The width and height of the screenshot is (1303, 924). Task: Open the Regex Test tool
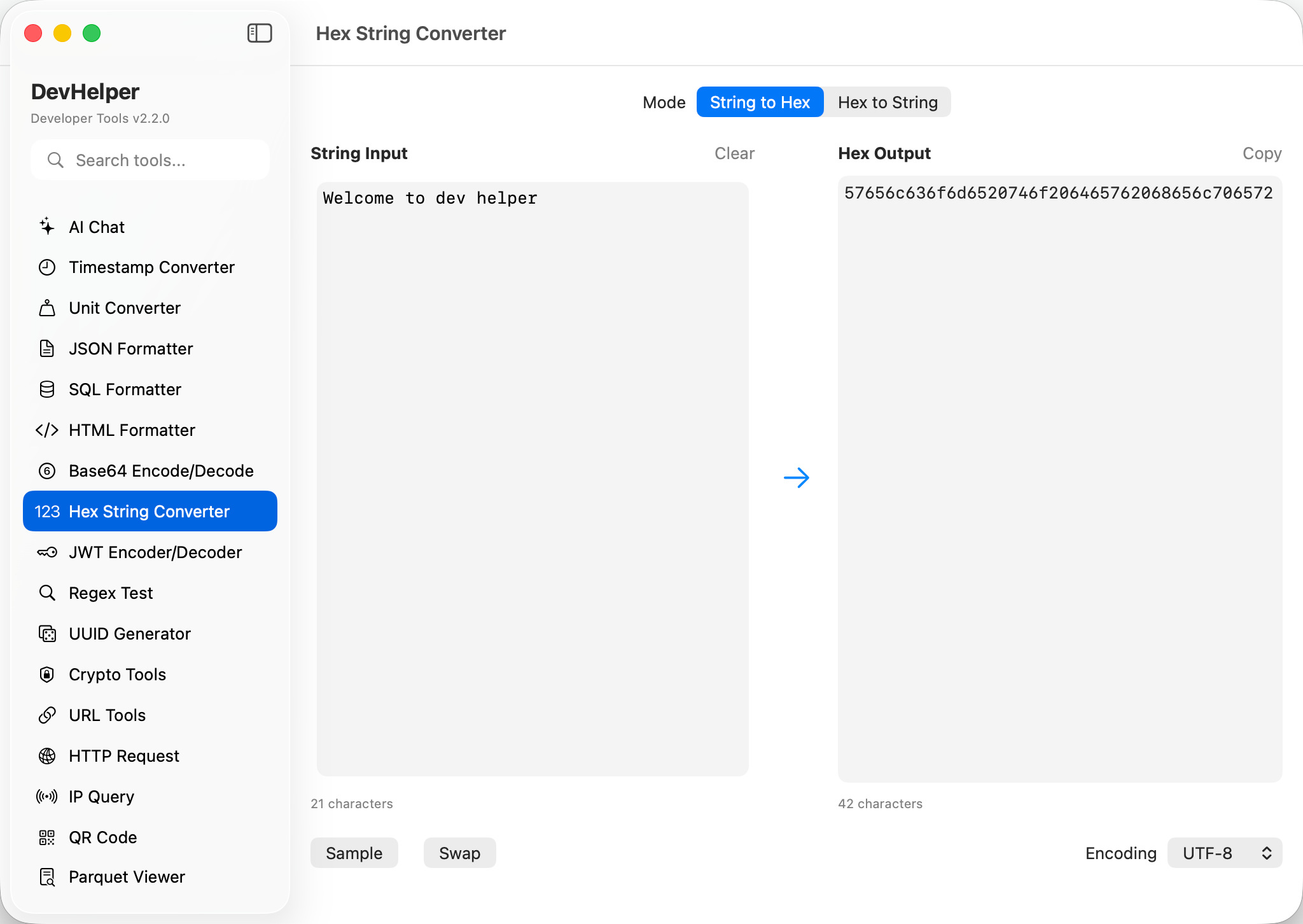click(x=111, y=593)
